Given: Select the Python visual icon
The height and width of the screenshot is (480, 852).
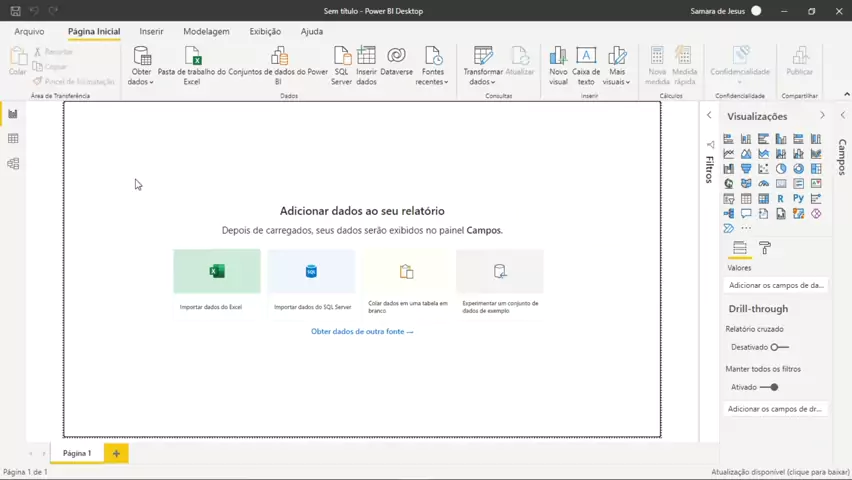Looking at the screenshot, I should [x=798, y=198].
